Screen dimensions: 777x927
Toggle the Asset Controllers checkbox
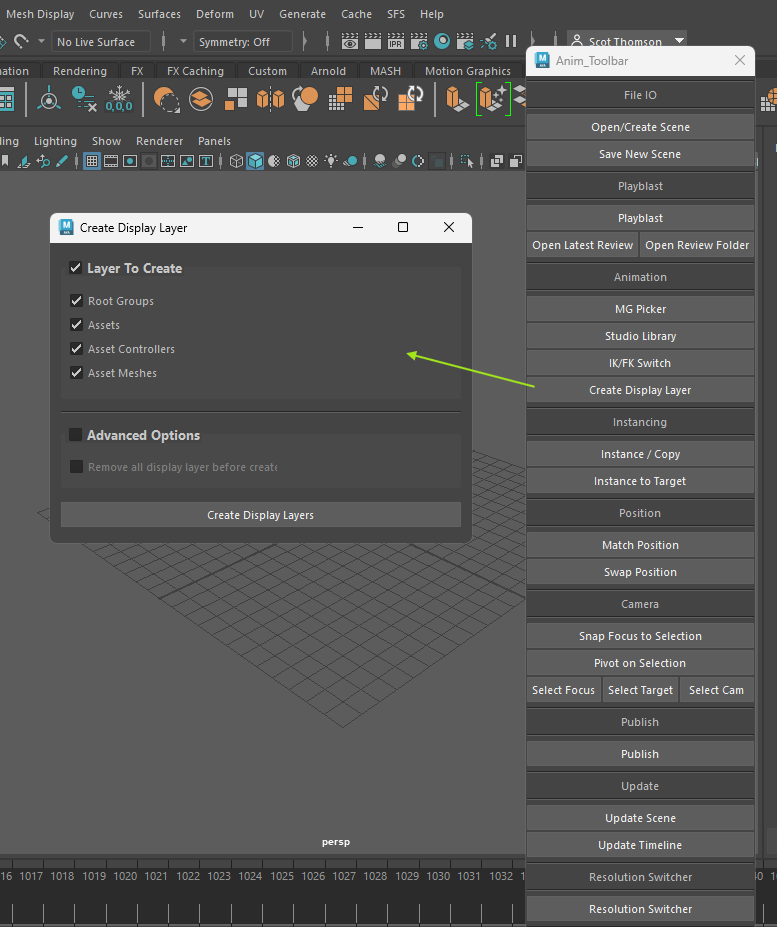point(76,349)
